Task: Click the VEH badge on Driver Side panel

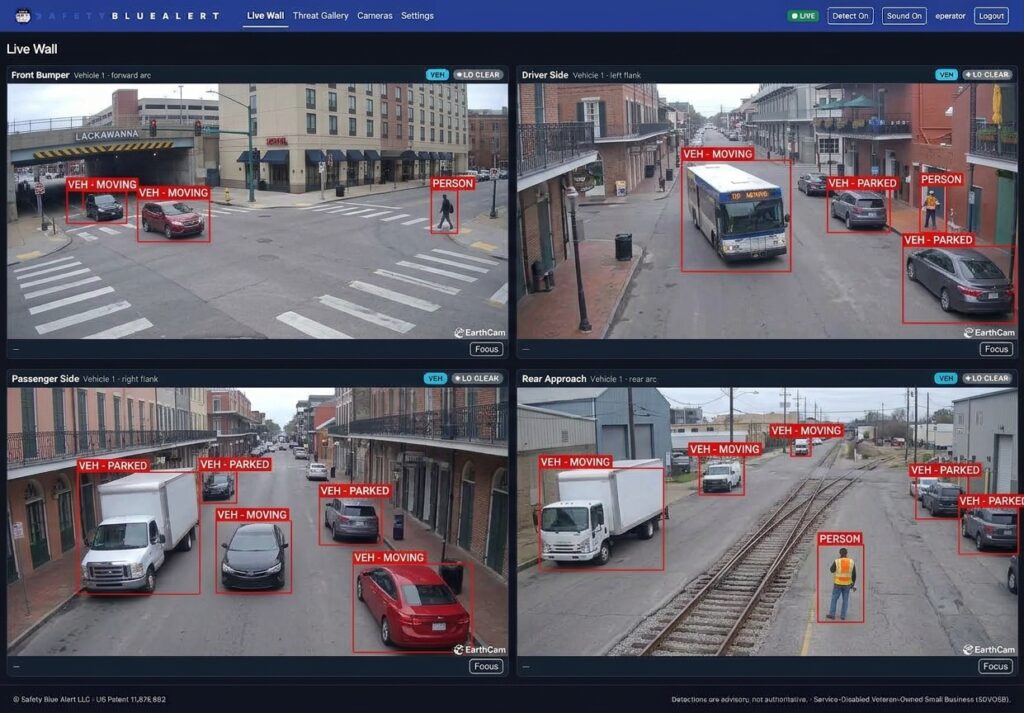Action: pyautogui.click(x=946, y=75)
